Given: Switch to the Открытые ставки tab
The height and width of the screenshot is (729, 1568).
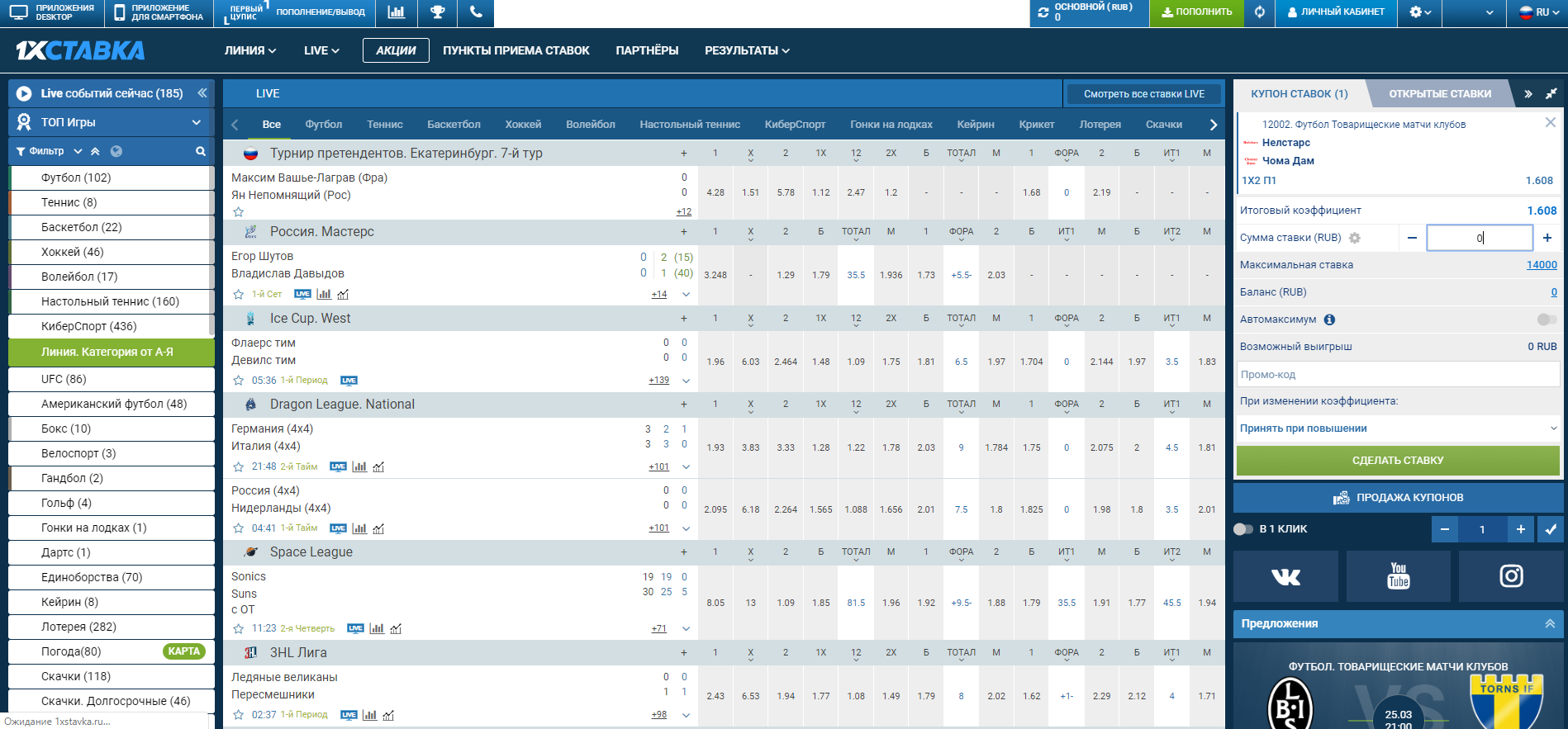Looking at the screenshot, I should [1439, 94].
